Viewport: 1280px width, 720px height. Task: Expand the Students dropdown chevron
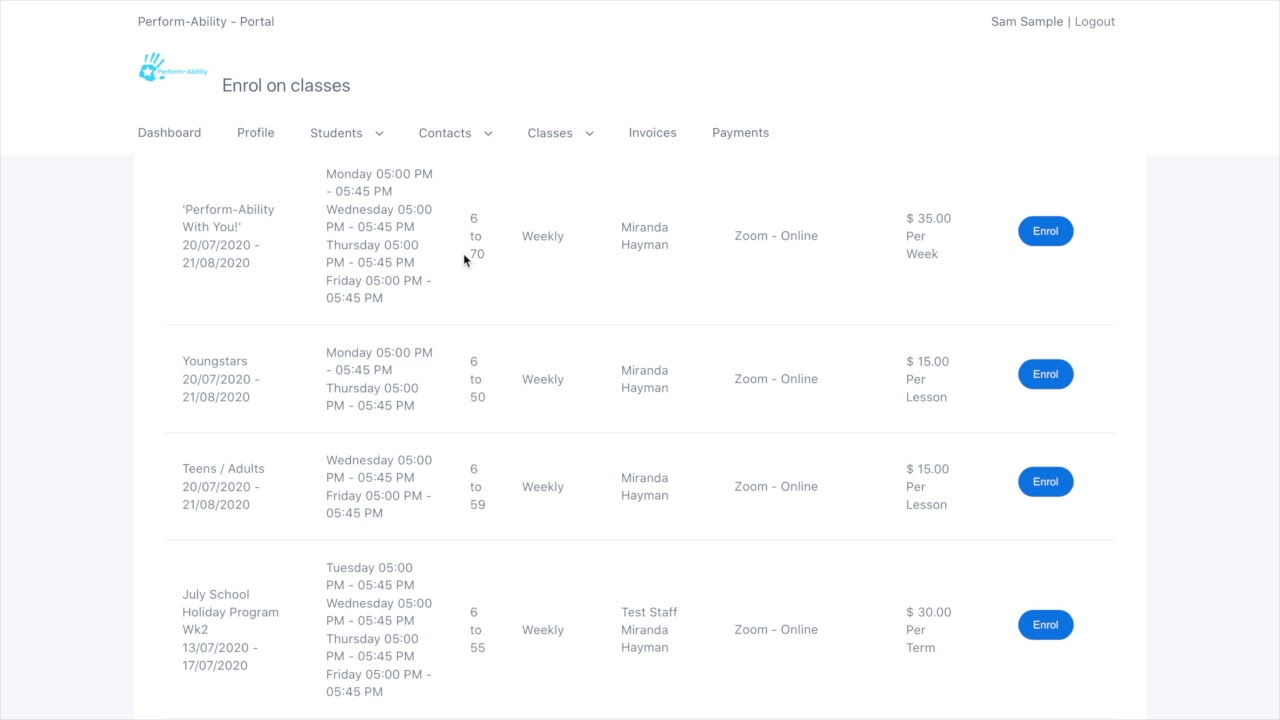(x=378, y=133)
